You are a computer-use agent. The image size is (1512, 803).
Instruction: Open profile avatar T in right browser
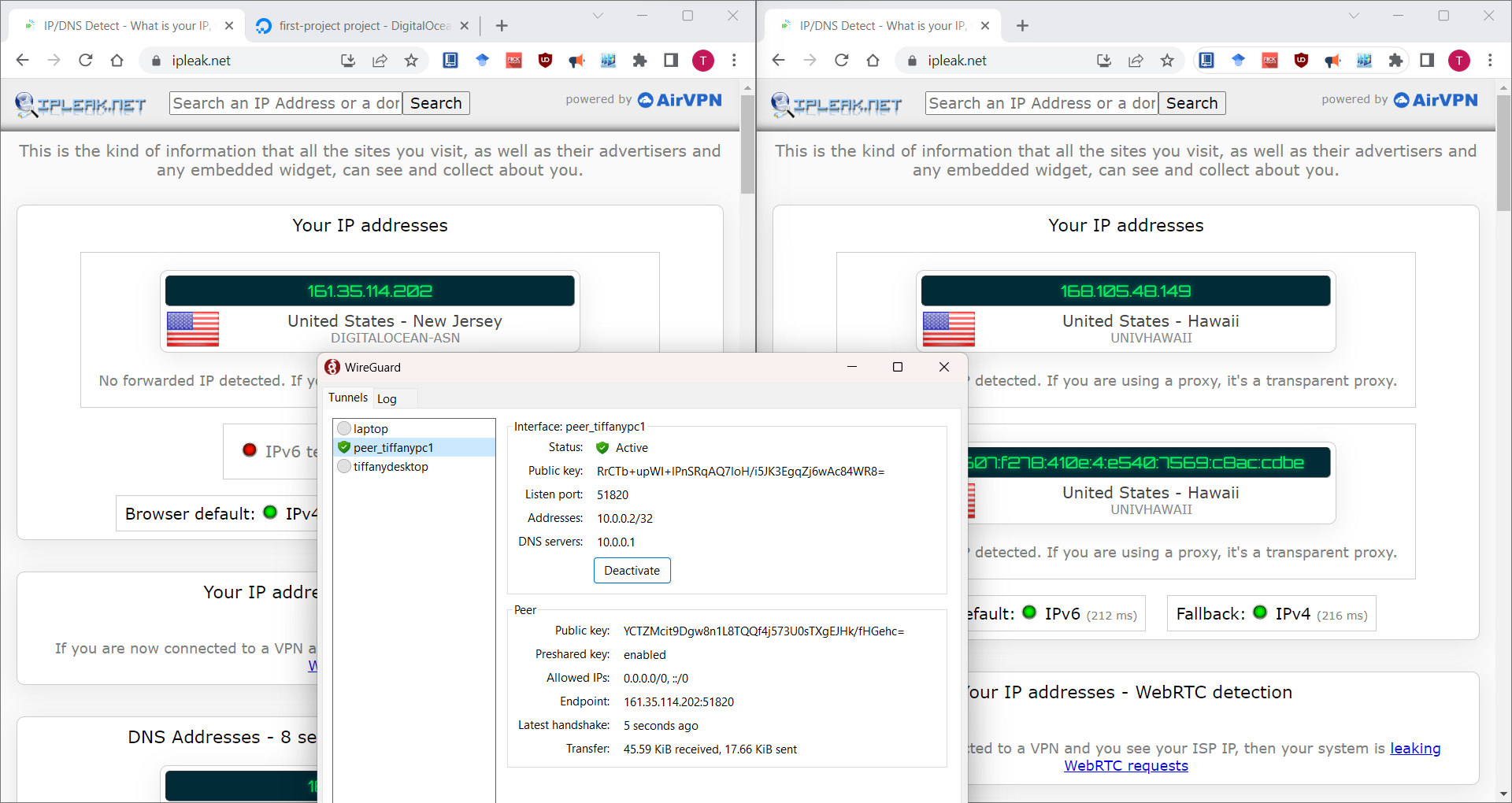[1459, 61]
